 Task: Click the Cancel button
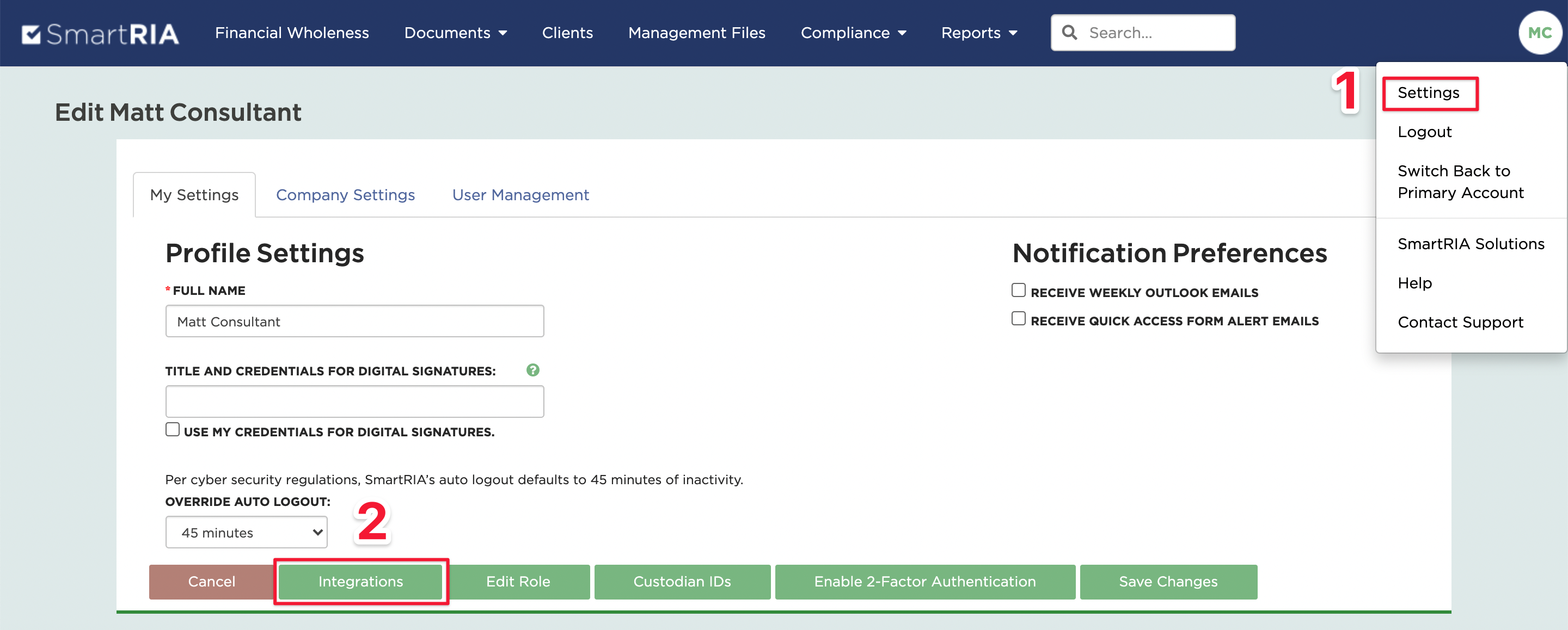click(x=211, y=582)
